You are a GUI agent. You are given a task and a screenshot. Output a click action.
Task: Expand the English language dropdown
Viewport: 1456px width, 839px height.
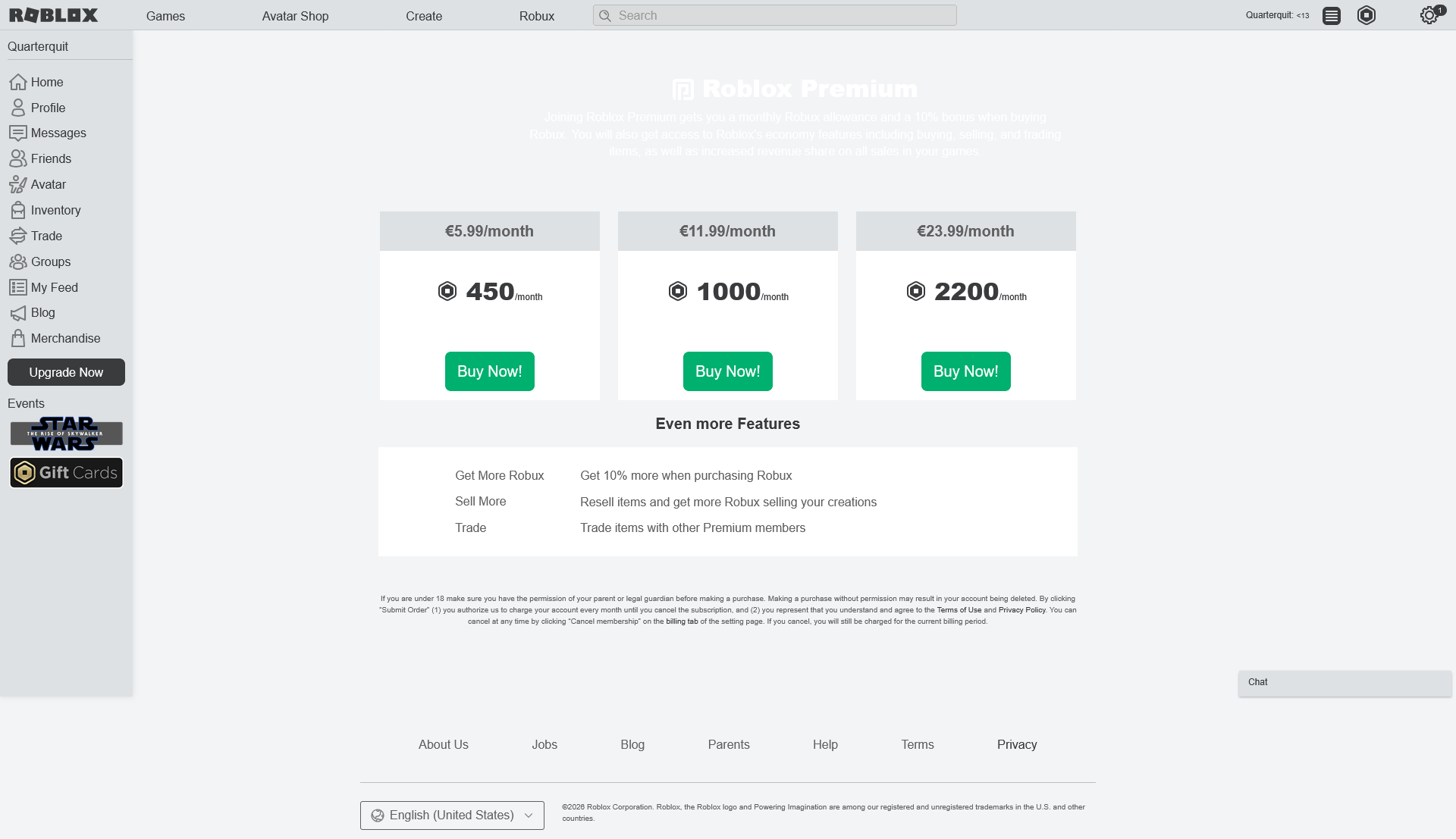452,816
